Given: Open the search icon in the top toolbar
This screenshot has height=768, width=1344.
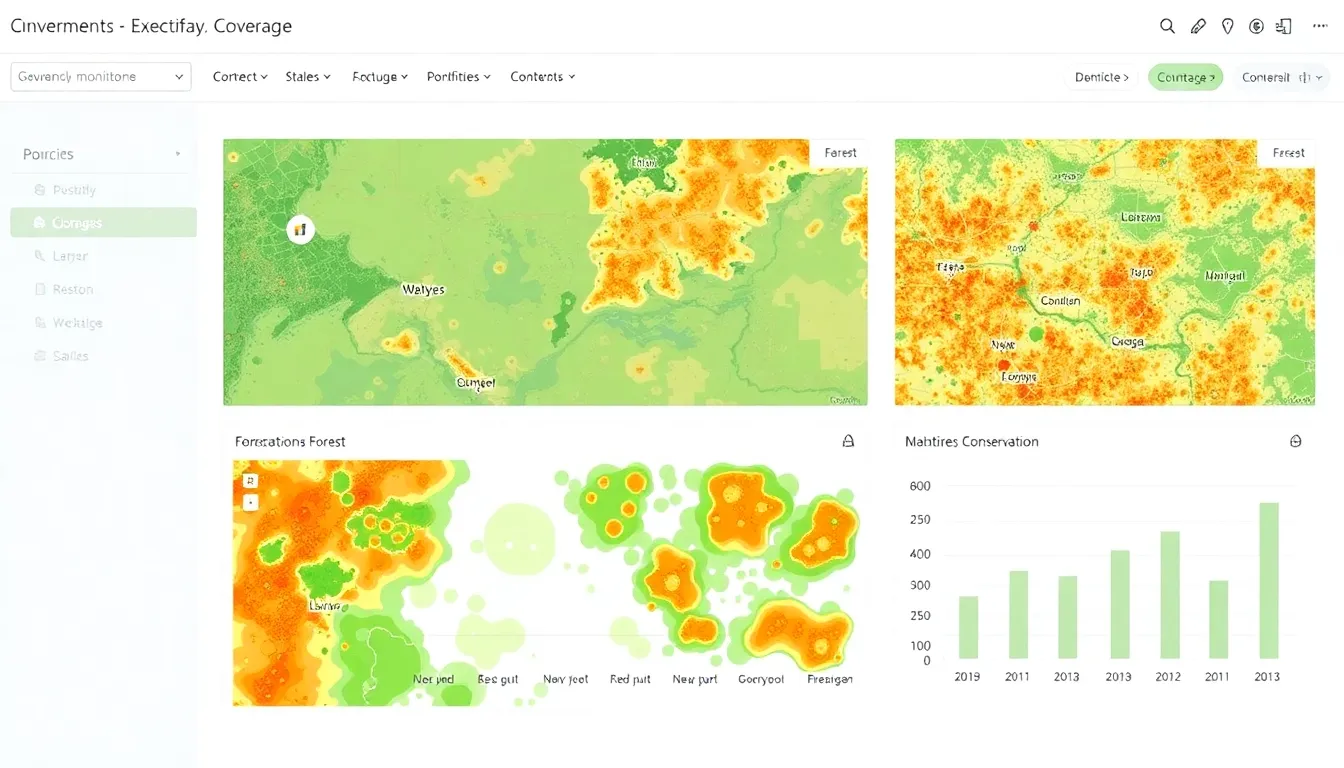Looking at the screenshot, I should (x=1167, y=25).
